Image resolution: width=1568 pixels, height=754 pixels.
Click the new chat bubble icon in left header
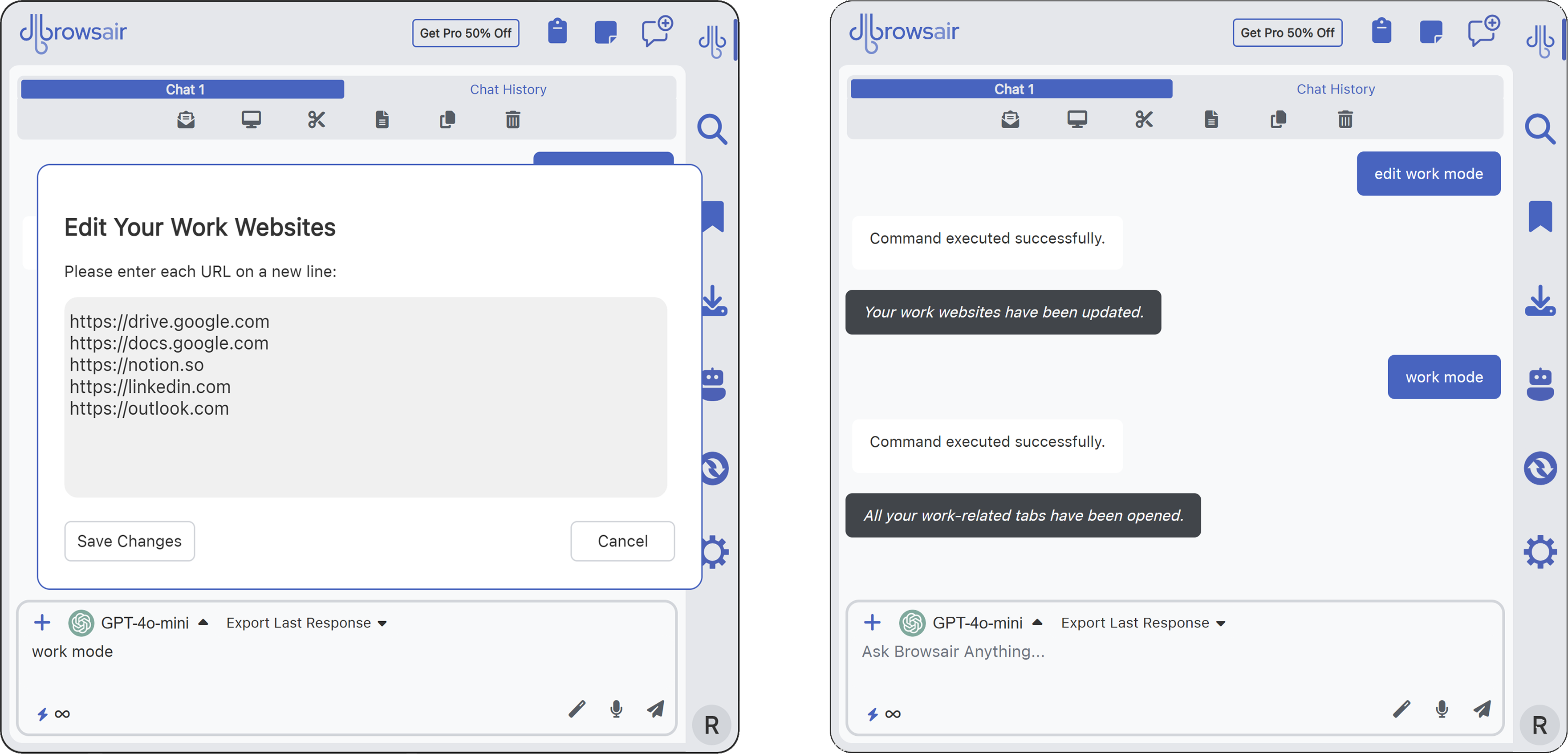[657, 32]
